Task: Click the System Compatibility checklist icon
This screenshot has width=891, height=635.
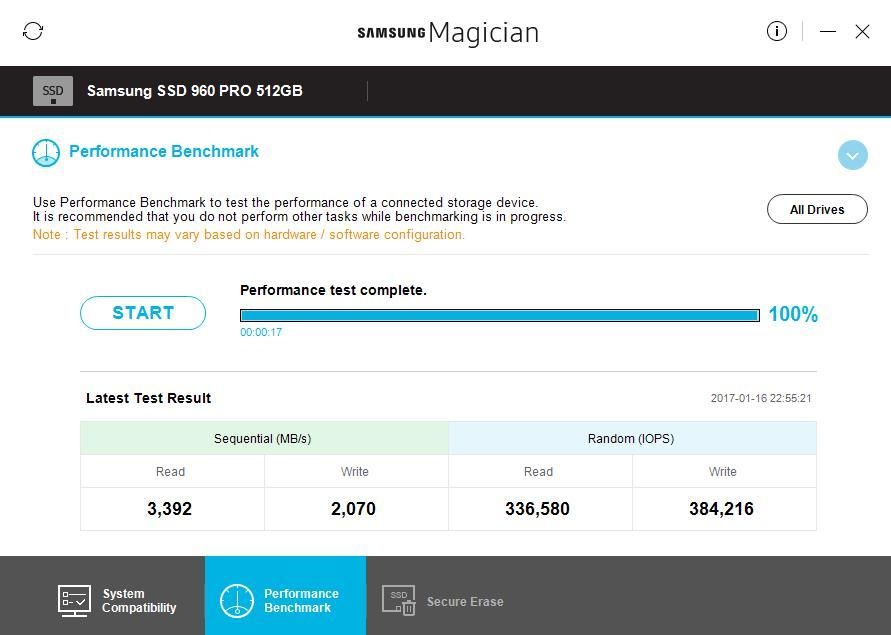Action: pyautogui.click(x=74, y=601)
